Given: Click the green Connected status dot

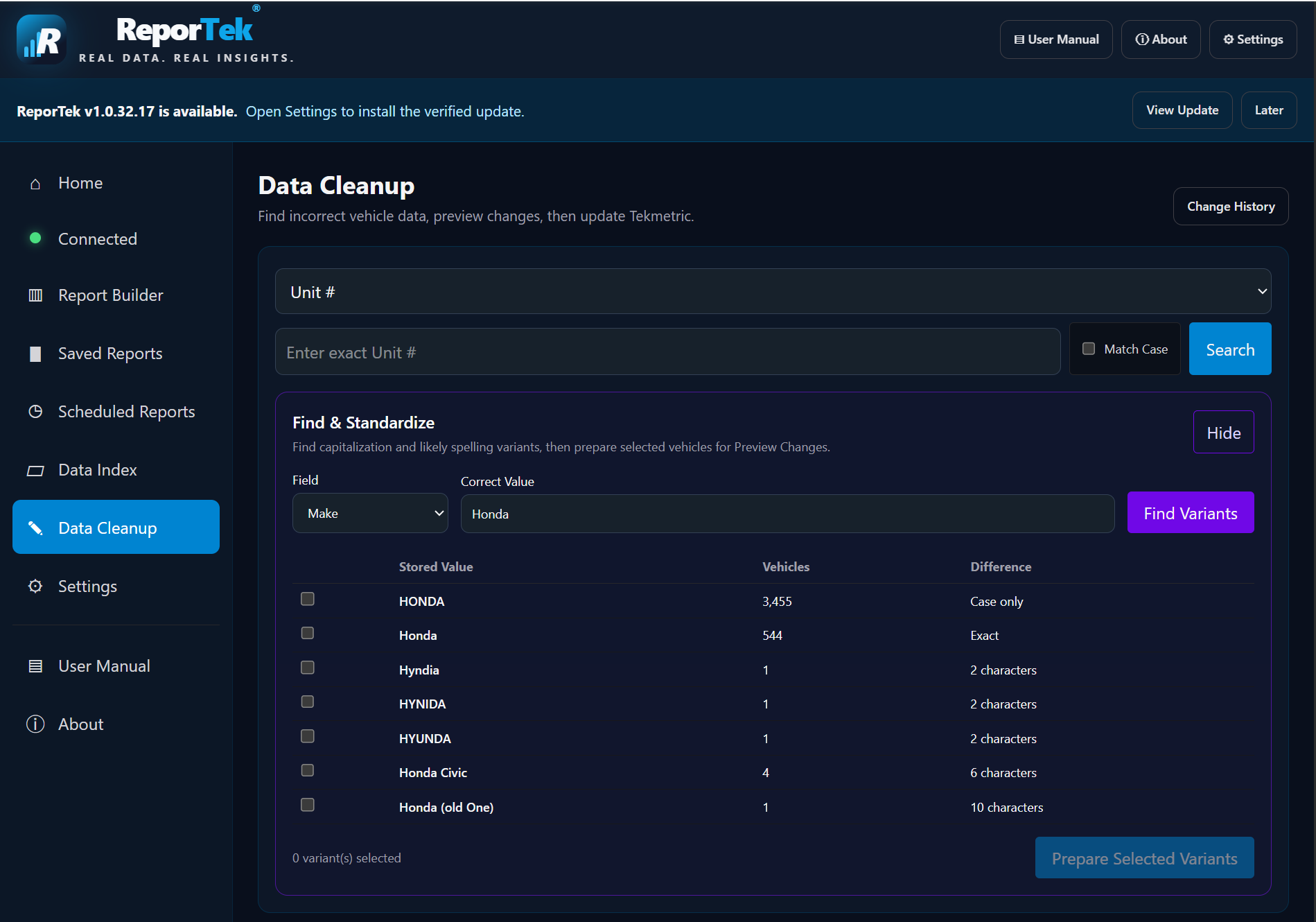Looking at the screenshot, I should click(x=35, y=238).
